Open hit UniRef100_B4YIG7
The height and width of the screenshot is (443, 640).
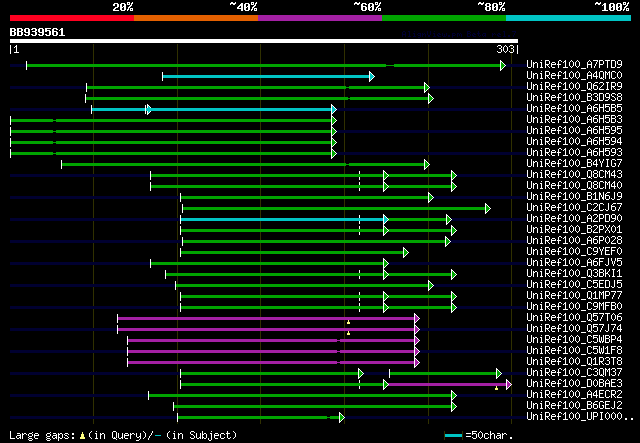pyautogui.click(x=574, y=163)
